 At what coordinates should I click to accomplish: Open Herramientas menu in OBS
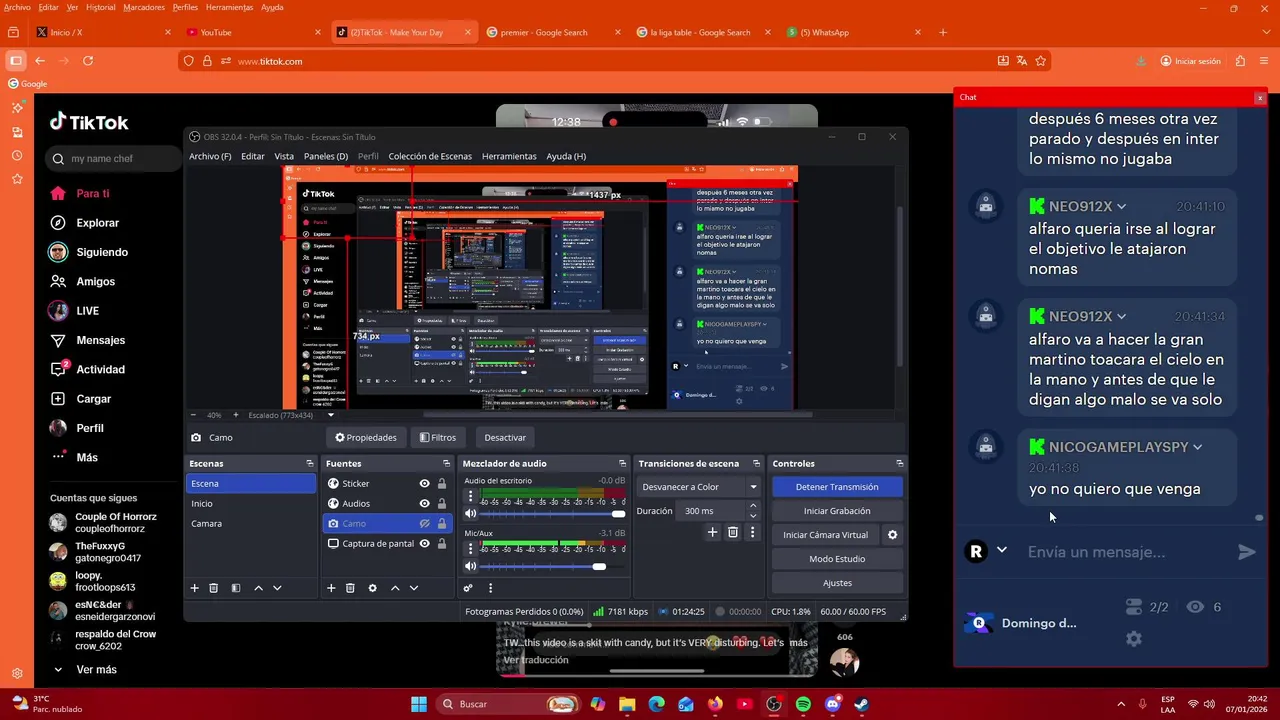coord(509,156)
